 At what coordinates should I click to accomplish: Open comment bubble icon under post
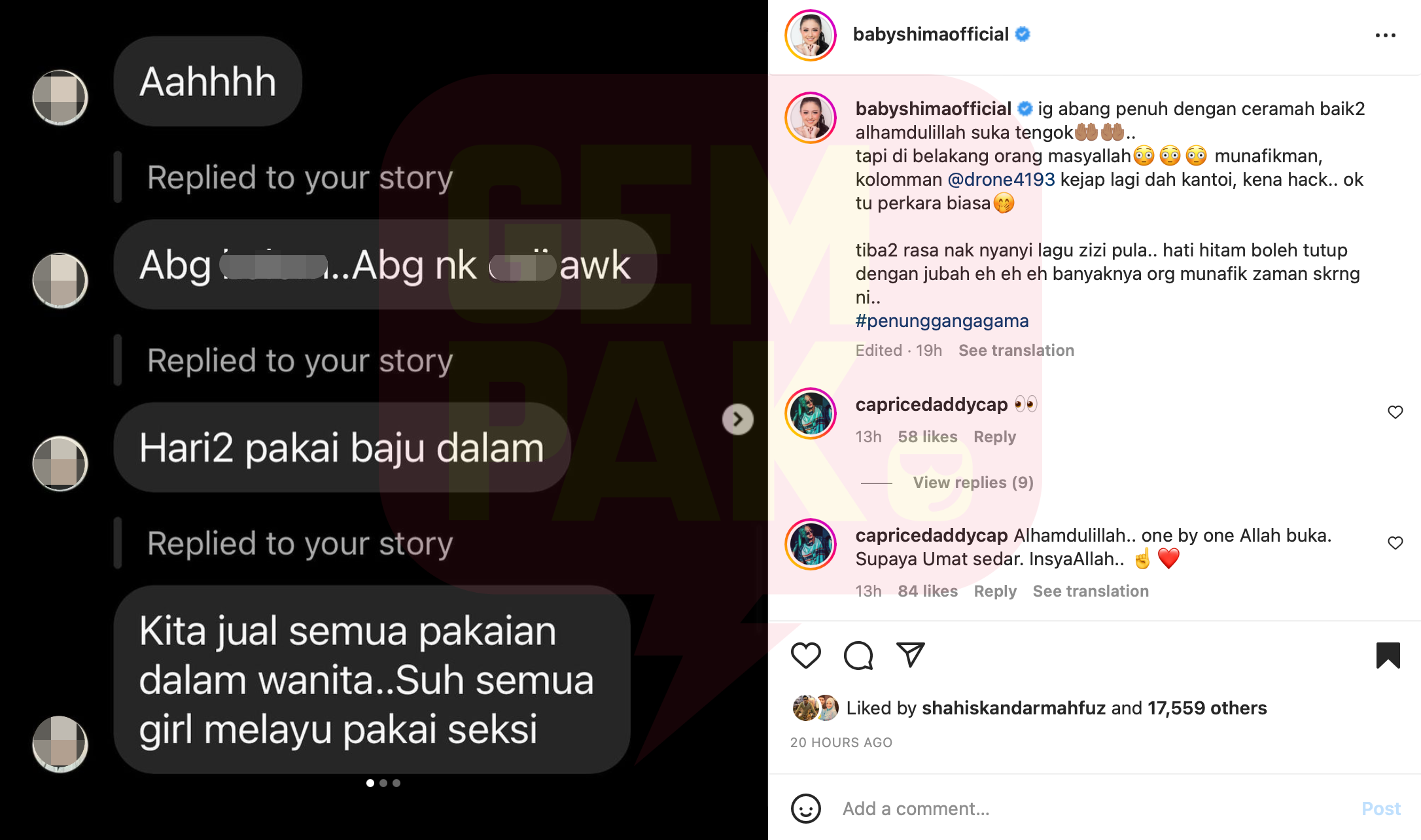pos(858,655)
